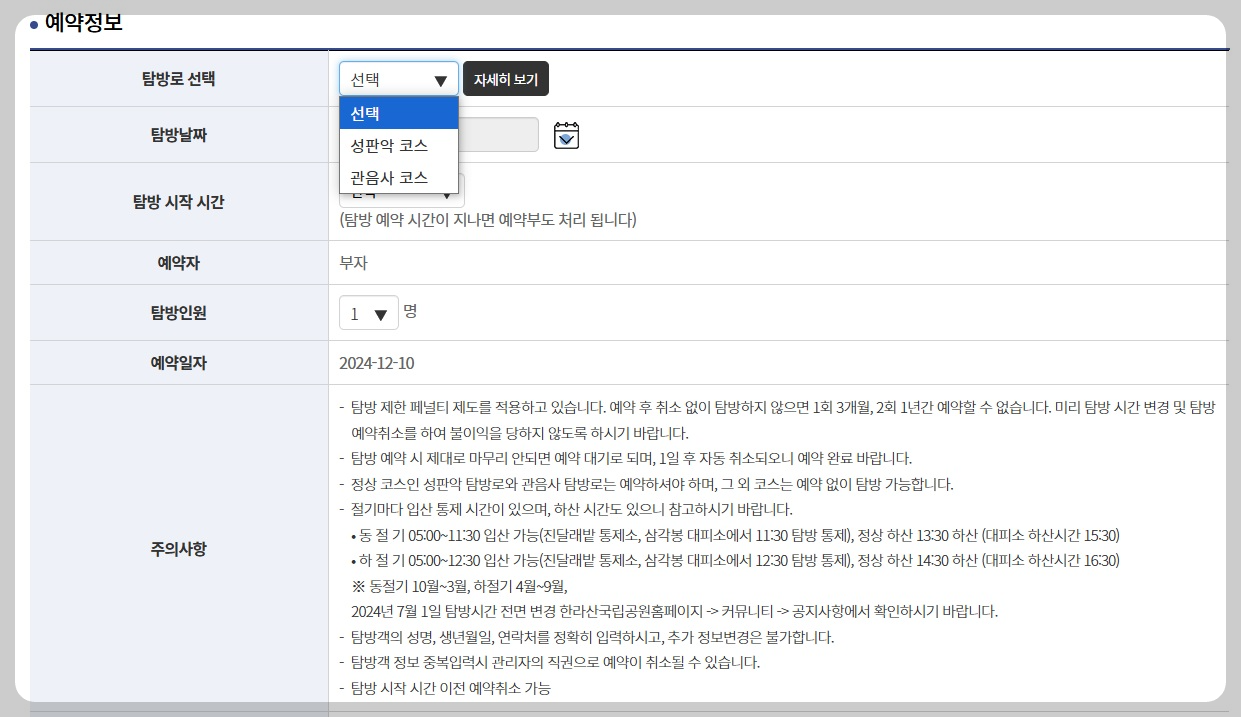Click the 예약일자 row label
Viewport: 1241px width, 717px height.
pos(178,362)
